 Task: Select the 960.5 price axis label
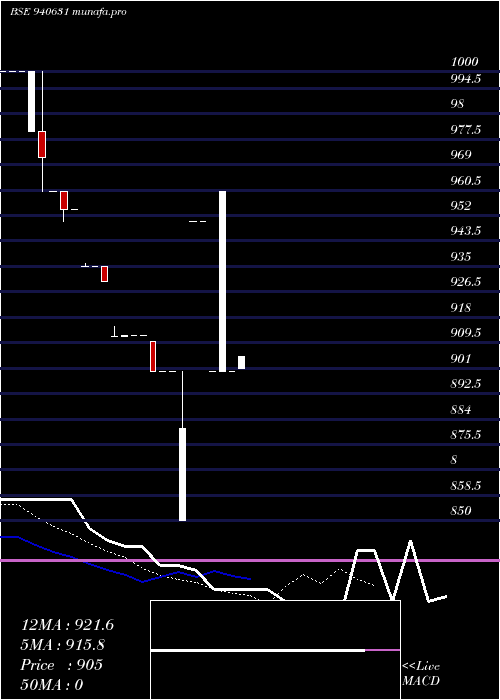pyautogui.click(x=466, y=181)
